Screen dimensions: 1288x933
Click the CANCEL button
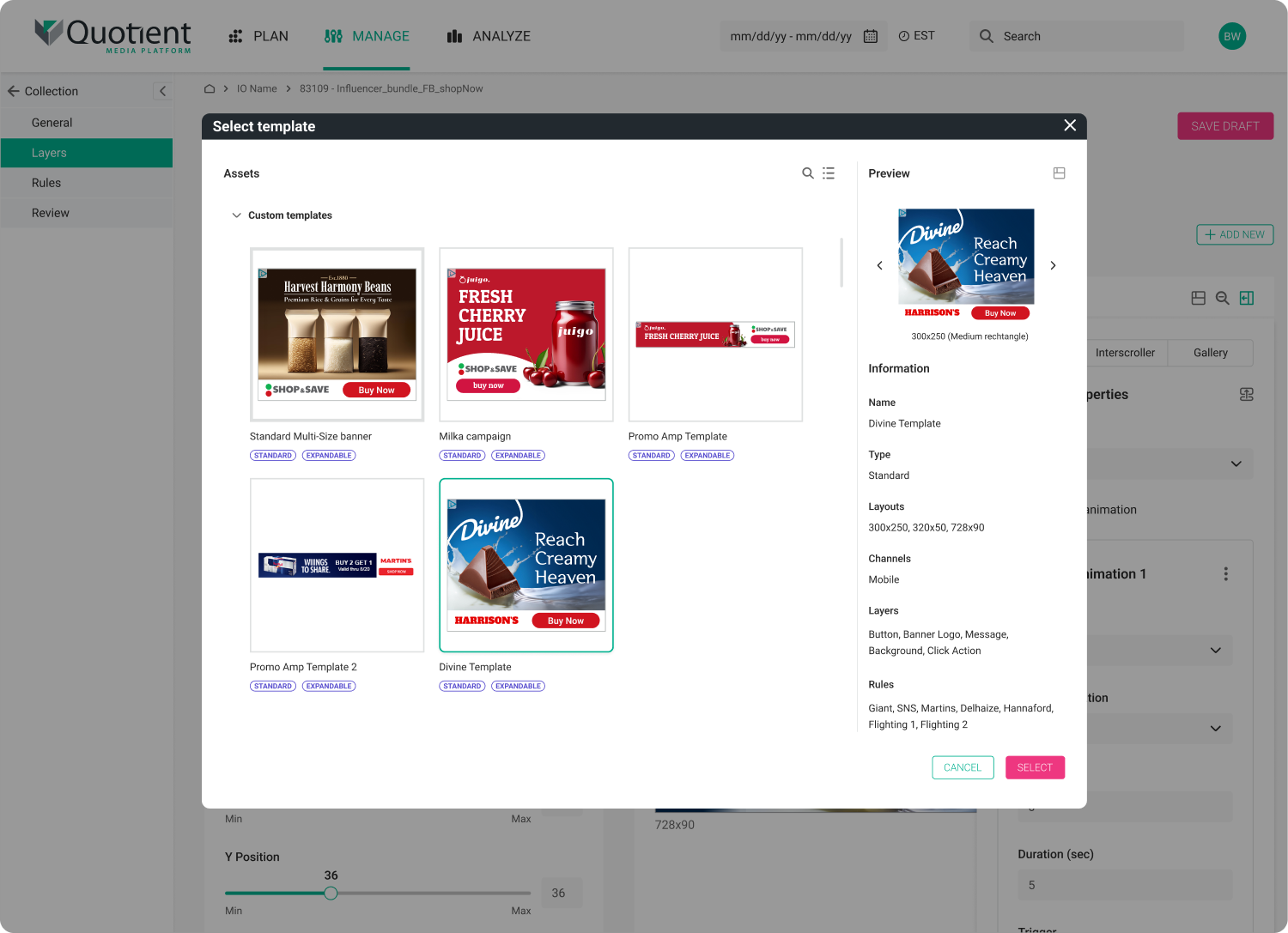point(963,767)
